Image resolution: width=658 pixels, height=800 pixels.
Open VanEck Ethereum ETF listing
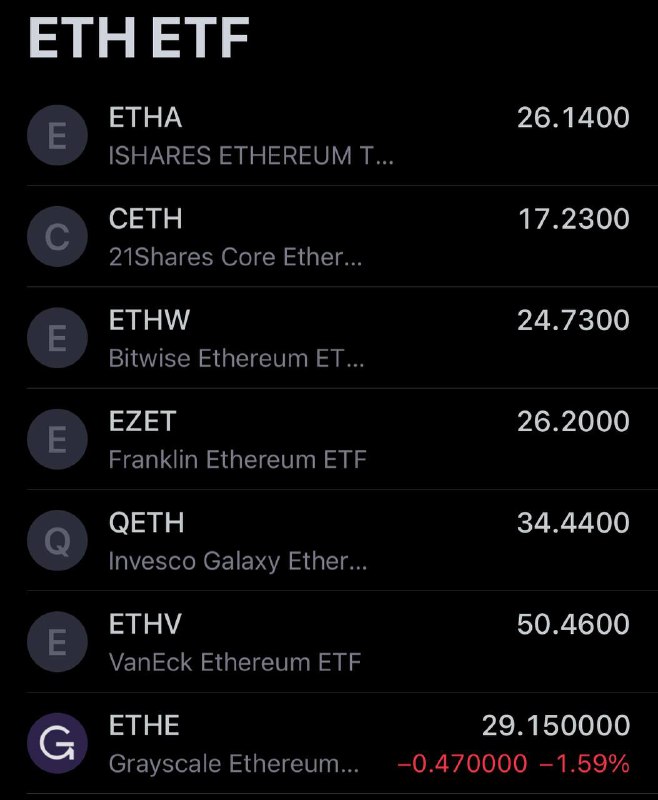tap(235, 662)
